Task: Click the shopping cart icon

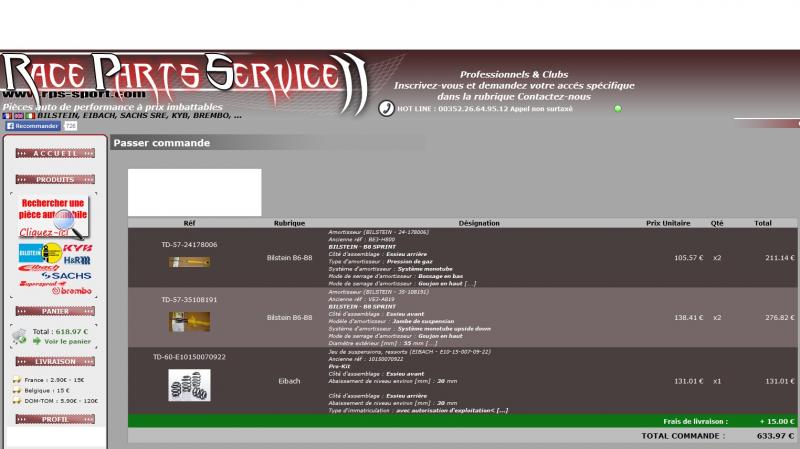Action: click(x=19, y=336)
